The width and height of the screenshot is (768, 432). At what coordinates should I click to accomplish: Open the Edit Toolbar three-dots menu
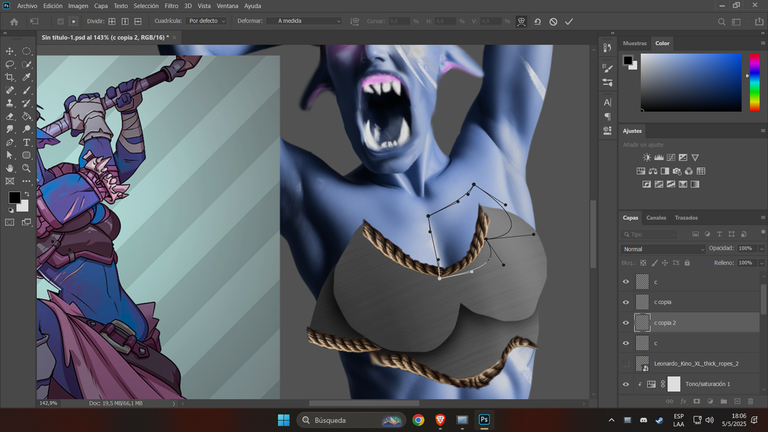click(26, 181)
